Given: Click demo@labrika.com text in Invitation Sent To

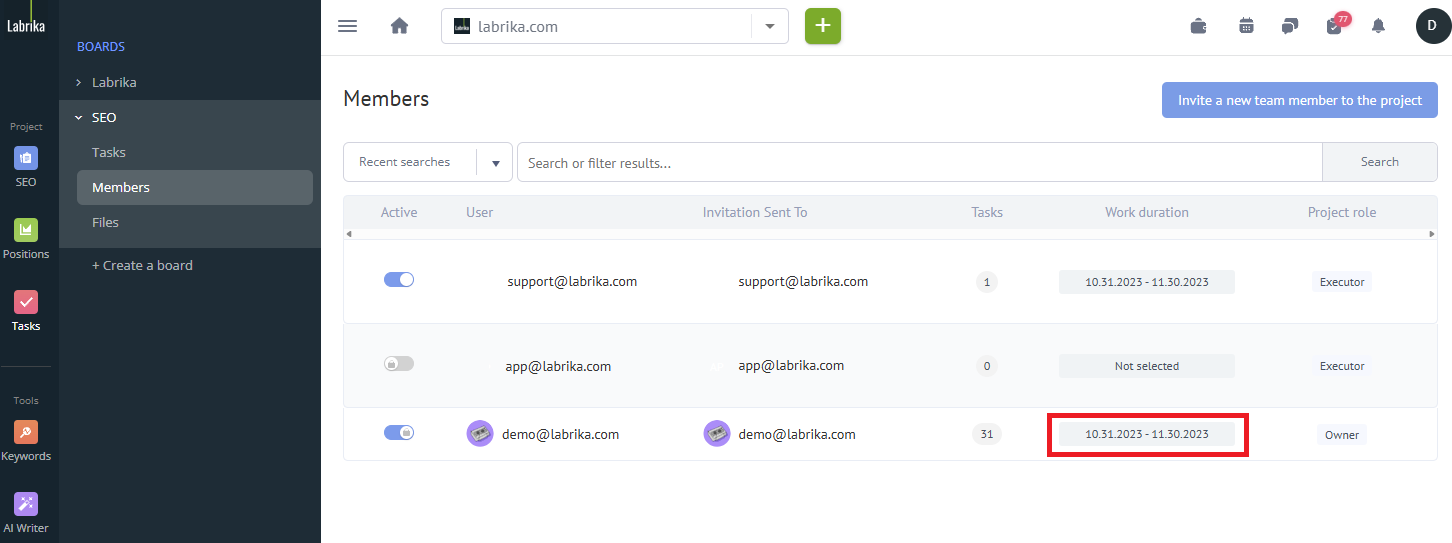Looking at the screenshot, I should [797, 434].
